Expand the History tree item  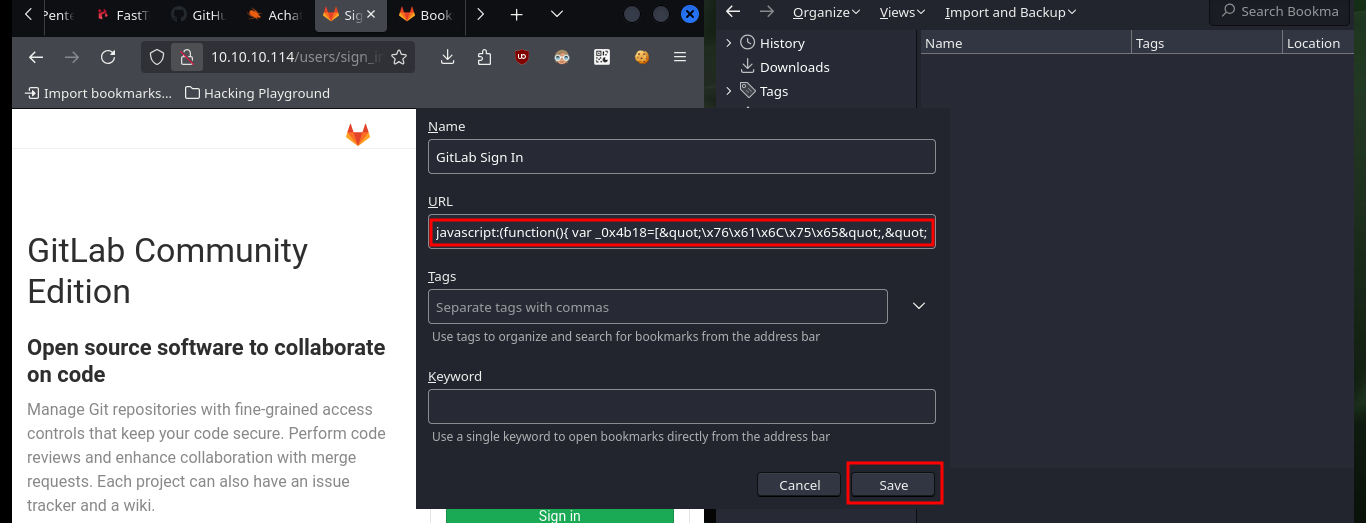click(x=729, y=43)
